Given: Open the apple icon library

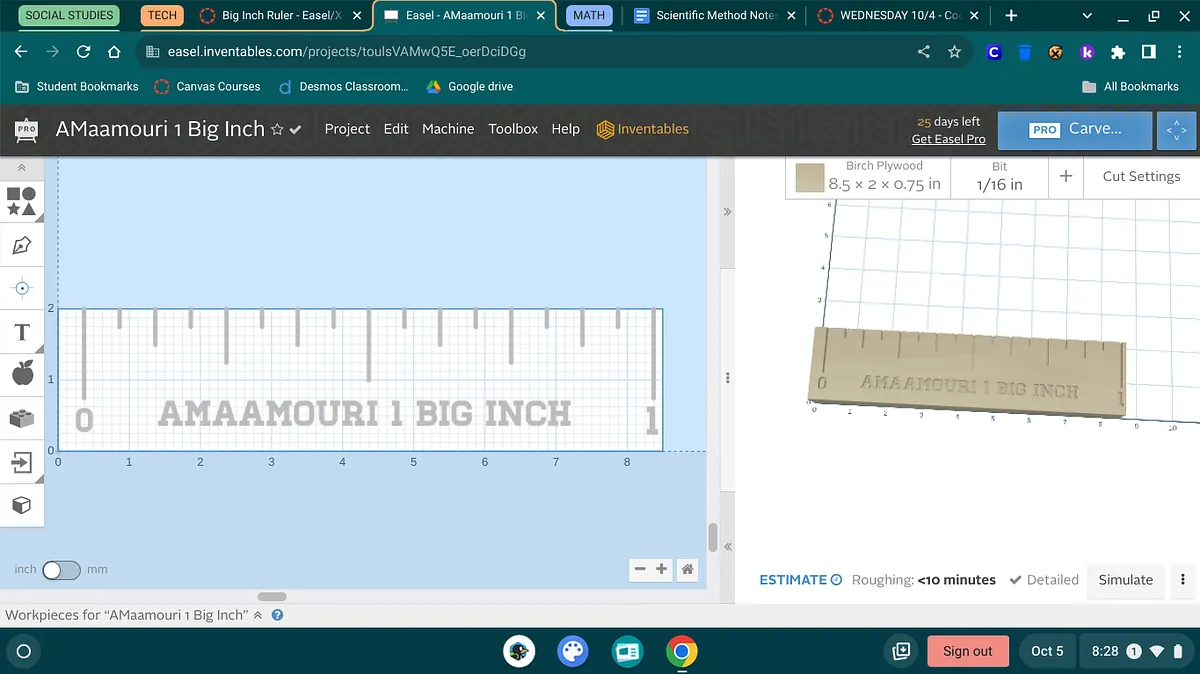Looking at the screenshot, I should click(22, 374).
